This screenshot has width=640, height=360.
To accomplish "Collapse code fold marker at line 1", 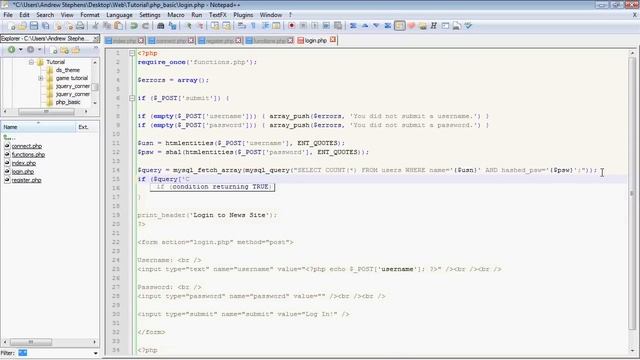I will click(132, 53).
